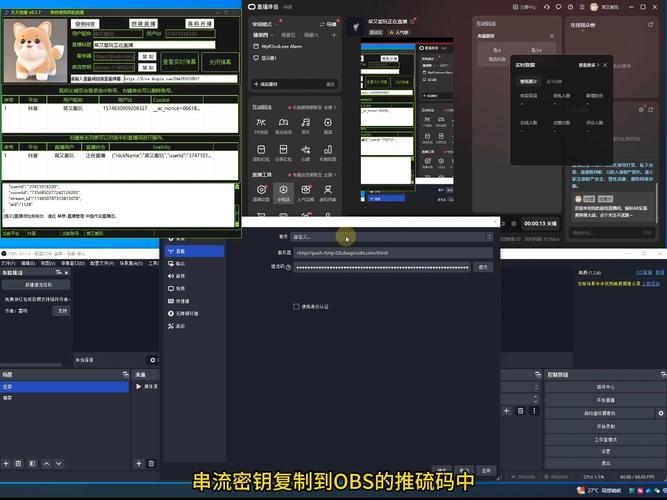Click the 小风车 tool icon

[283, 190]
